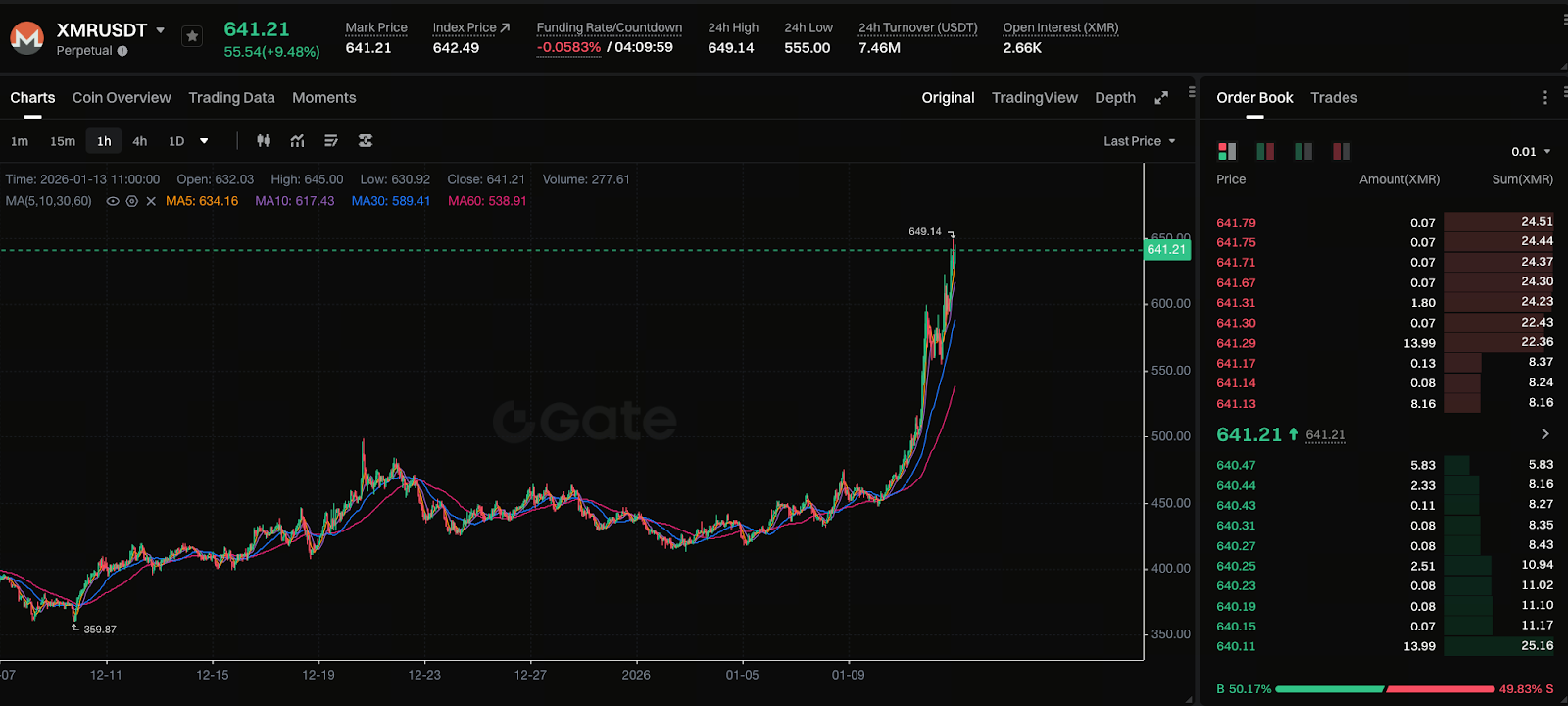Open the Order Book three-dot options menu
Image resolution: width=1568 pixels, height=706 pixels.
coord(1545,98)
